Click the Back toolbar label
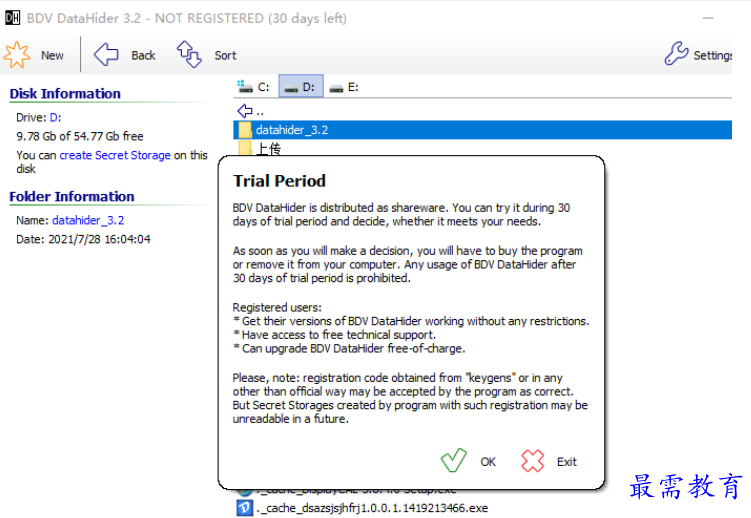Screen dimensions: 751x518 pyautogui.click(x=143, y=56)
